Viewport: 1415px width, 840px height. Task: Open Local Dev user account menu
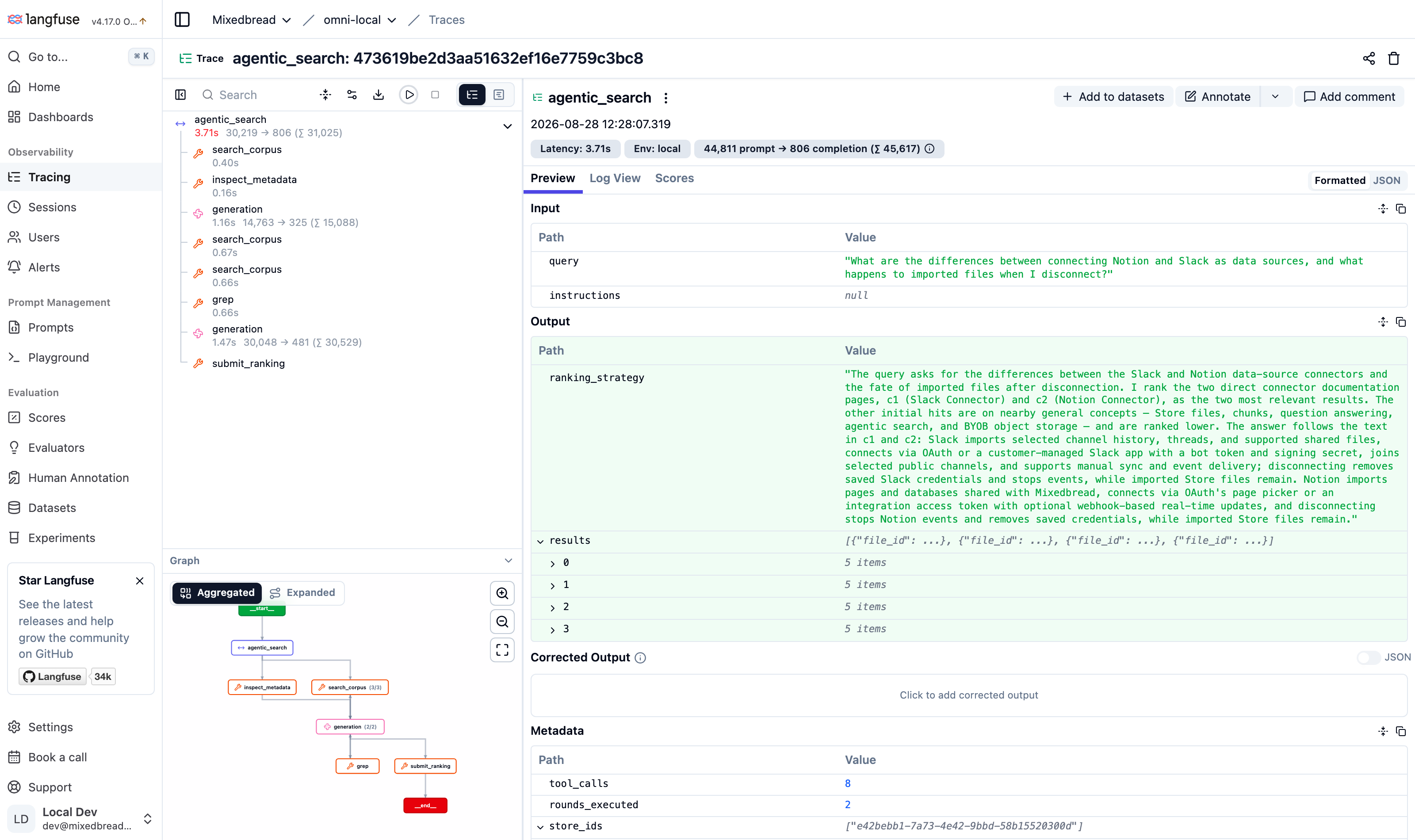click(81, 818)
